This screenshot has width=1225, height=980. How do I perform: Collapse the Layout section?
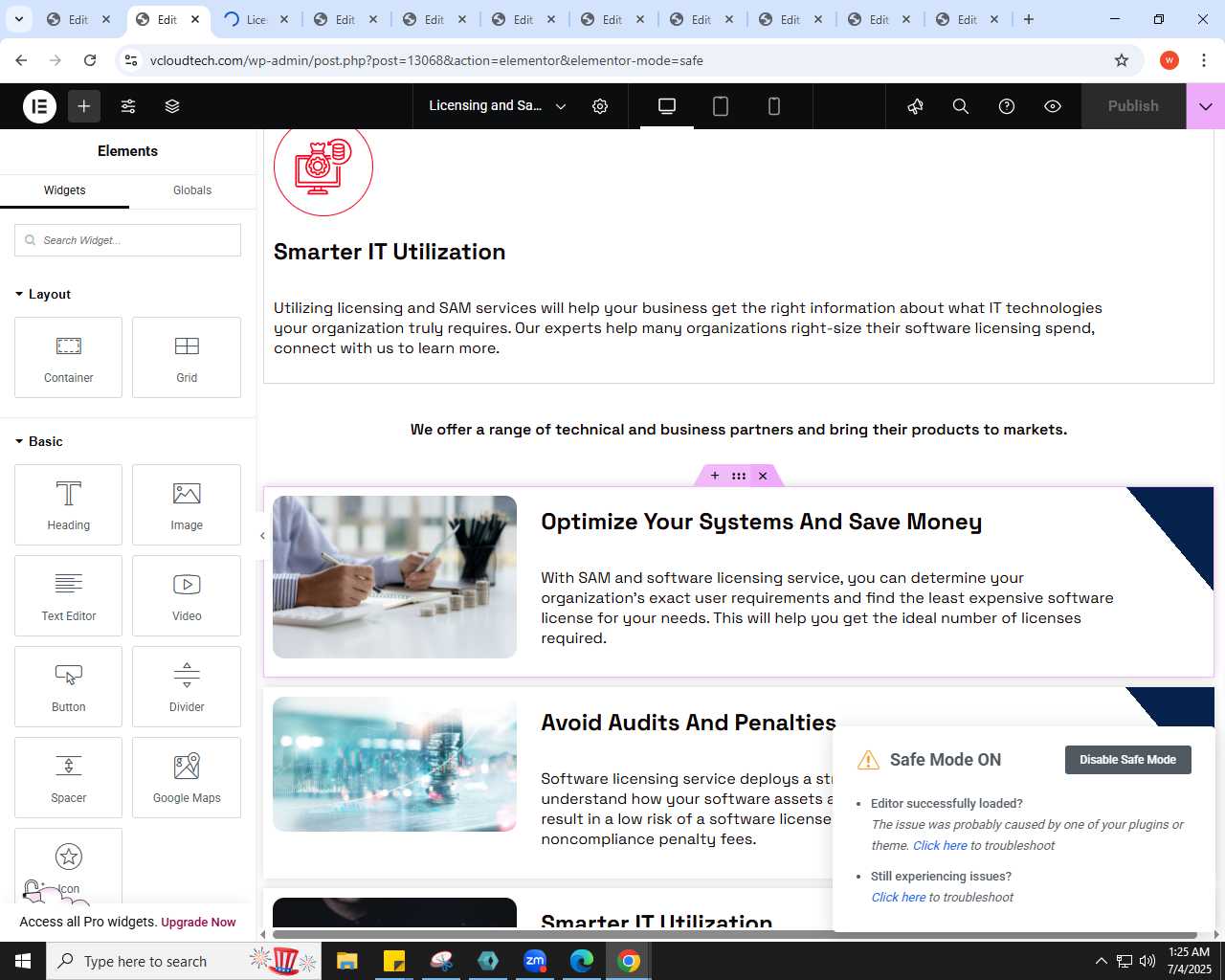coord(43,294)
